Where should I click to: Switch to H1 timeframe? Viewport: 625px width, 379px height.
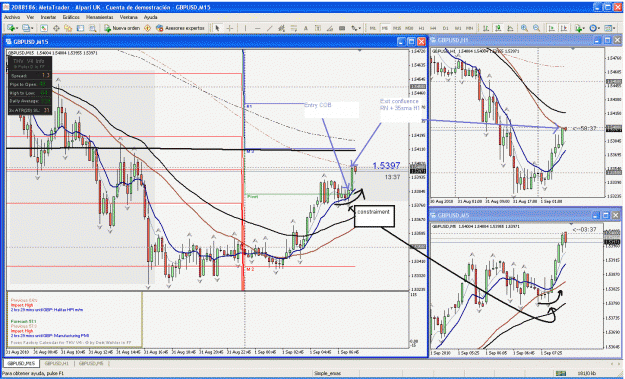click(x=421, y=28)
